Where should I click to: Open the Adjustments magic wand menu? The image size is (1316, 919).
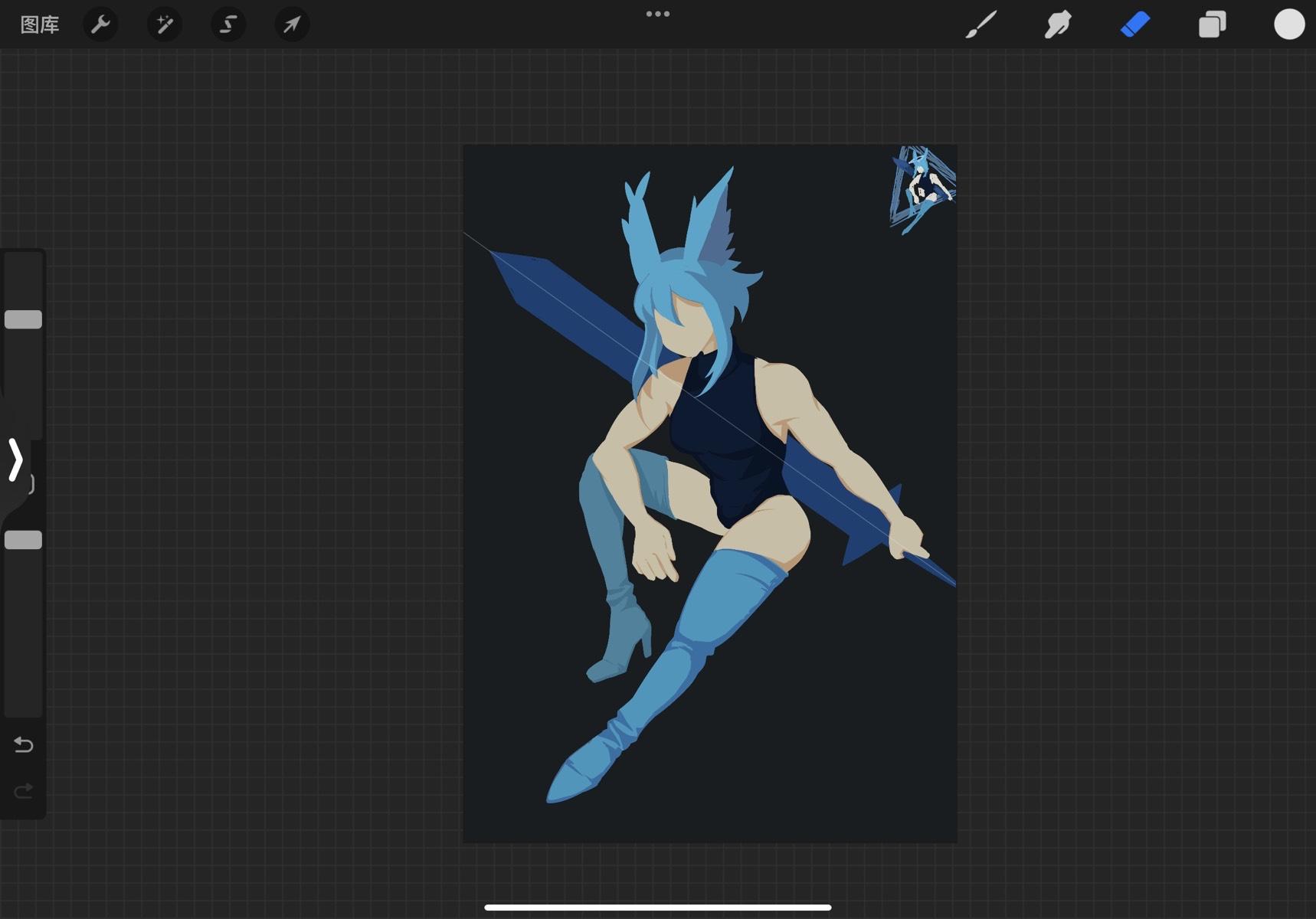(x=164, y=25)
